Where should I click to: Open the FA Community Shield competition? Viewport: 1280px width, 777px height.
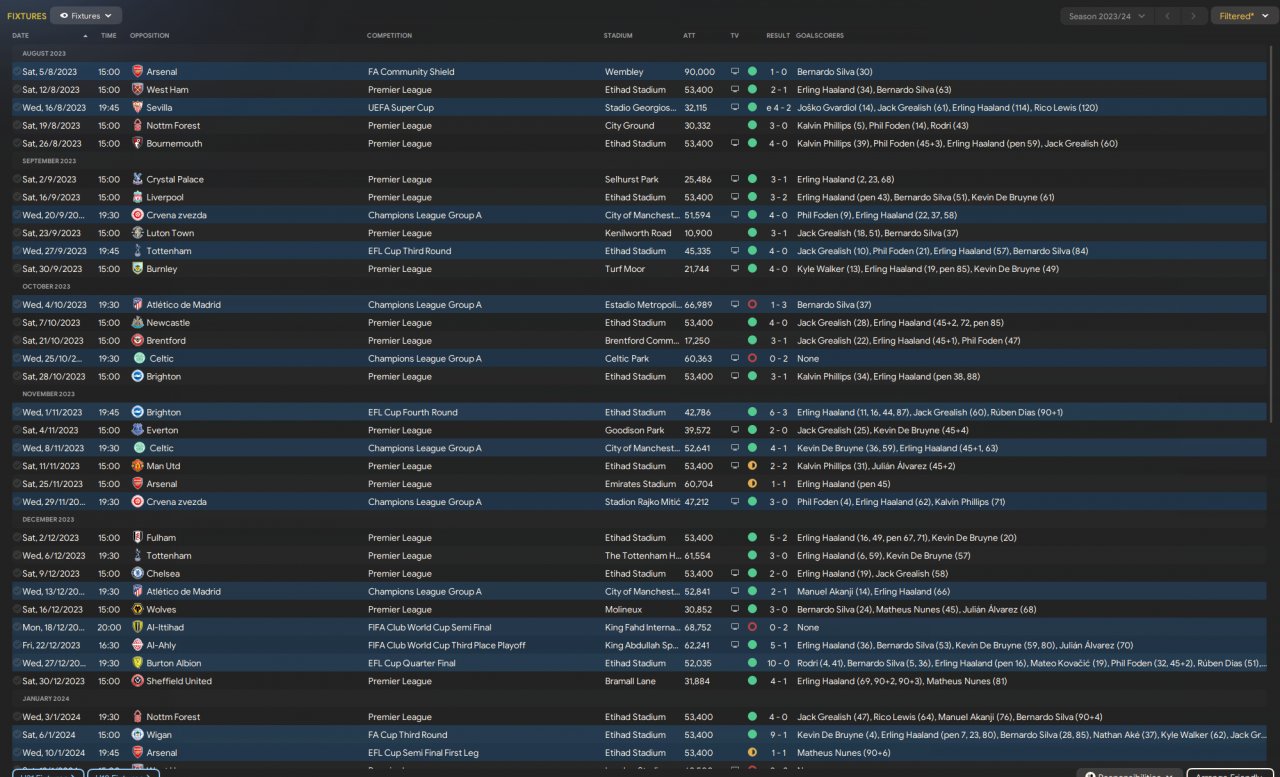(x=411, y=72)
